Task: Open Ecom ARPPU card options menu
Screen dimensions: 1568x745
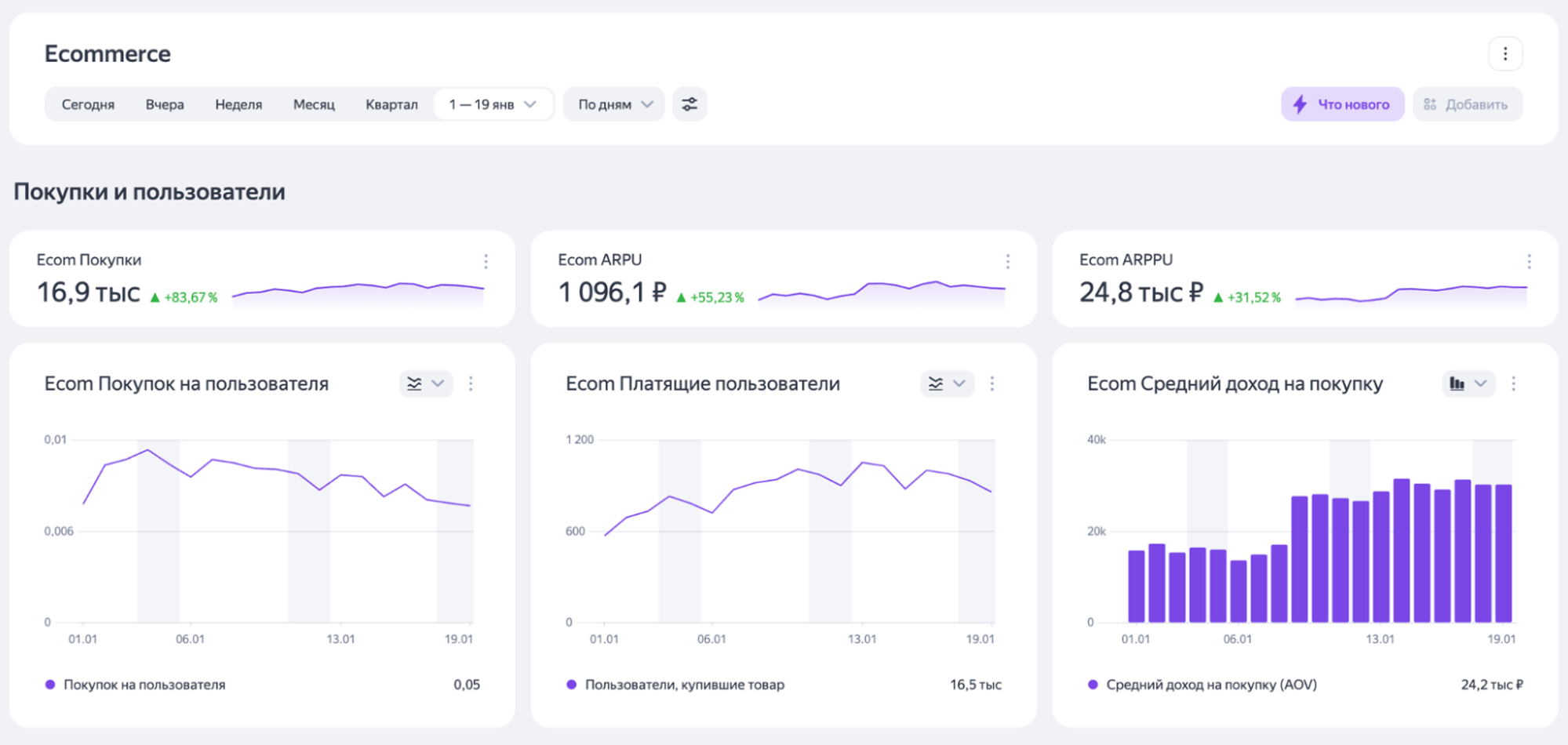Action: [x=1529, y=261]
